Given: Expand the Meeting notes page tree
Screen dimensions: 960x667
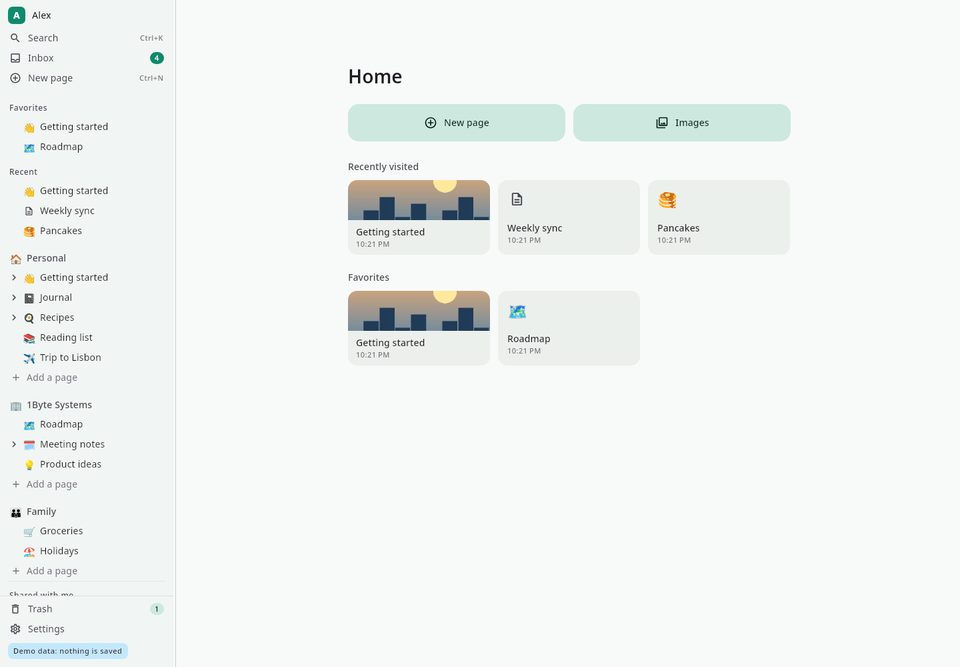Looking at the screenshot, I should coord(14,445).
